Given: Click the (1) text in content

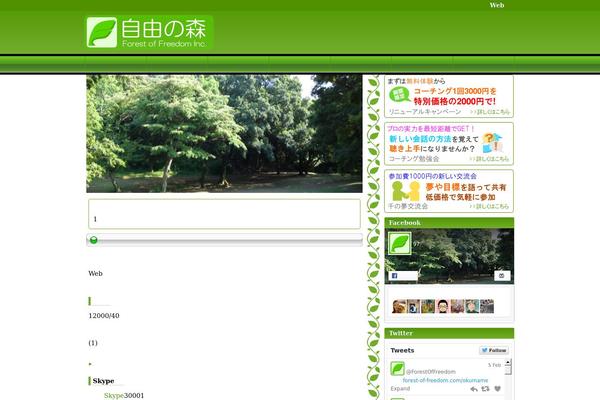Looking at the screenshot, I should click(x=93, y=343).
